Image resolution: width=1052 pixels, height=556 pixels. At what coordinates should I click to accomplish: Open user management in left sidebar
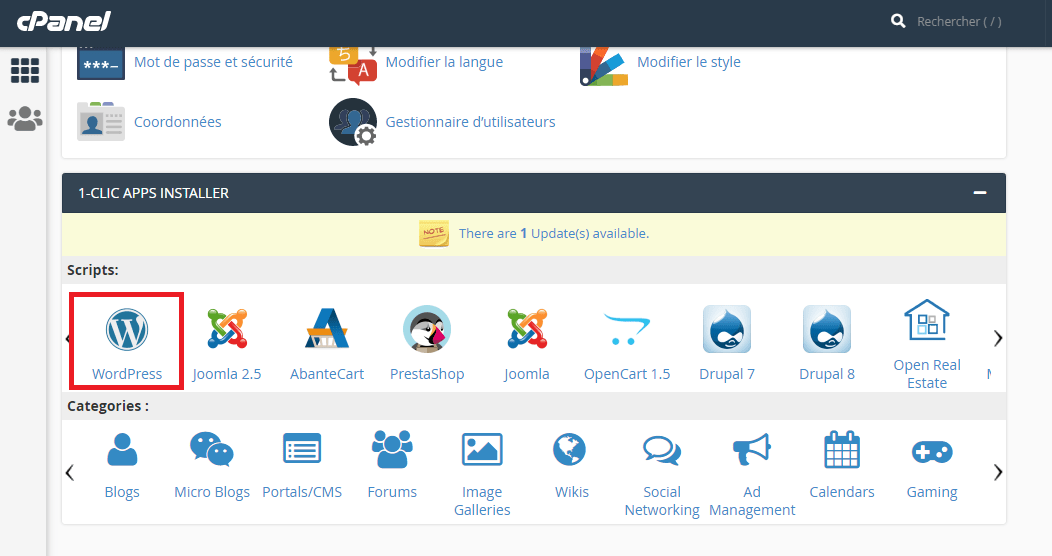(25, 119)
